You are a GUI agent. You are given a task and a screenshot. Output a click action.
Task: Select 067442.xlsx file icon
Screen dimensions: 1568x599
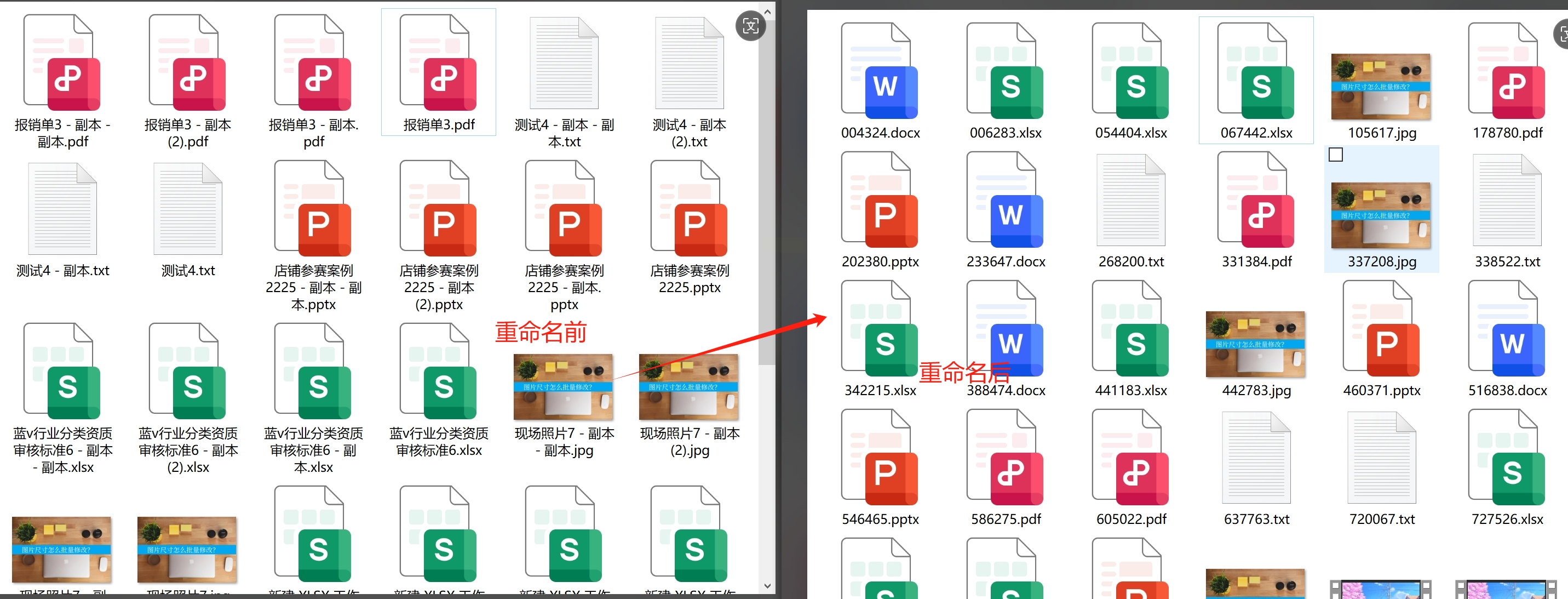1256,71
